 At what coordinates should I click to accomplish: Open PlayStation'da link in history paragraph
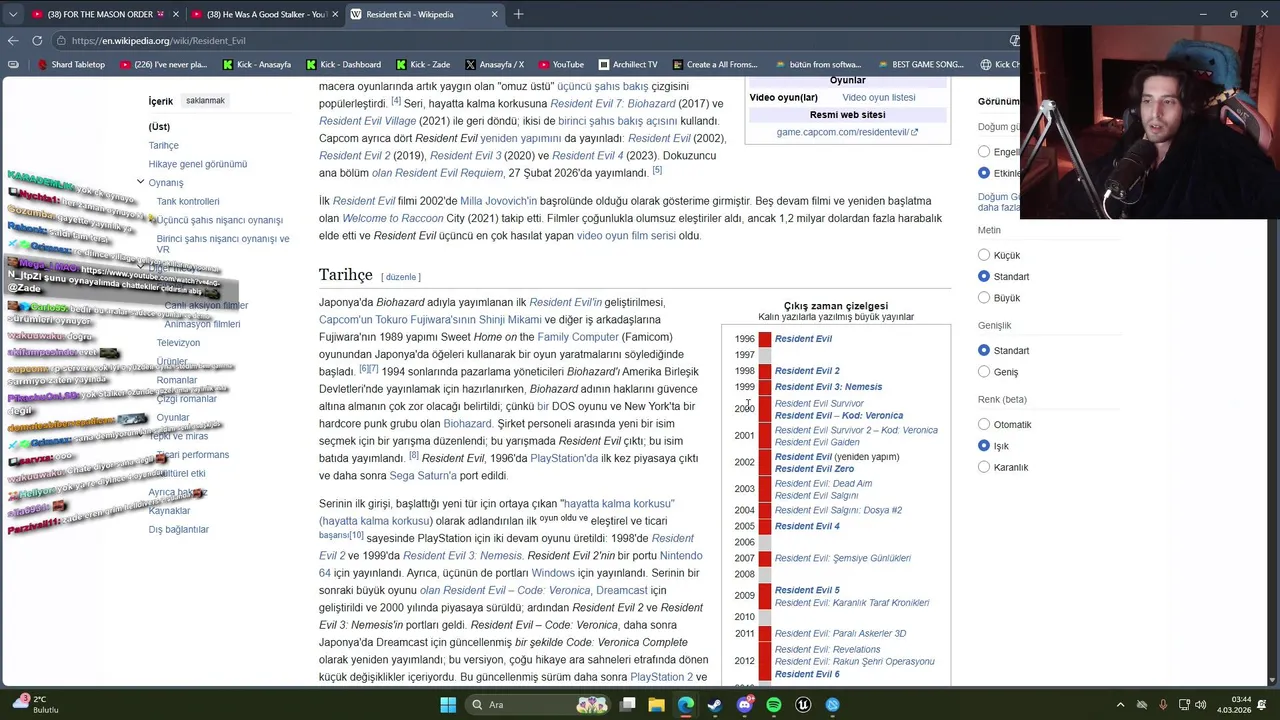pyautogui.click(x=564, y=458)
